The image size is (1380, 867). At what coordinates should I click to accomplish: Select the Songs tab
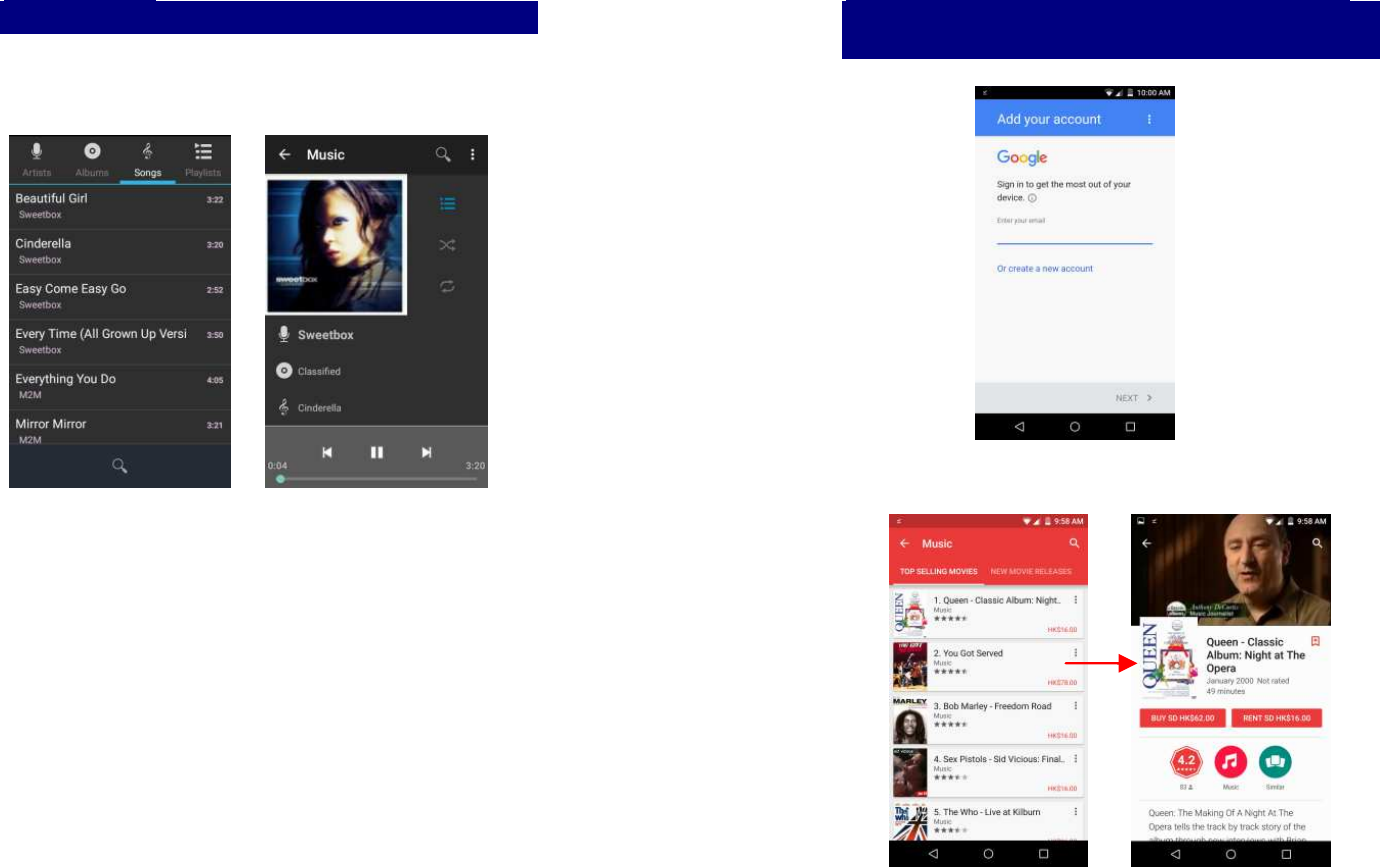click(x=148, y=159)
